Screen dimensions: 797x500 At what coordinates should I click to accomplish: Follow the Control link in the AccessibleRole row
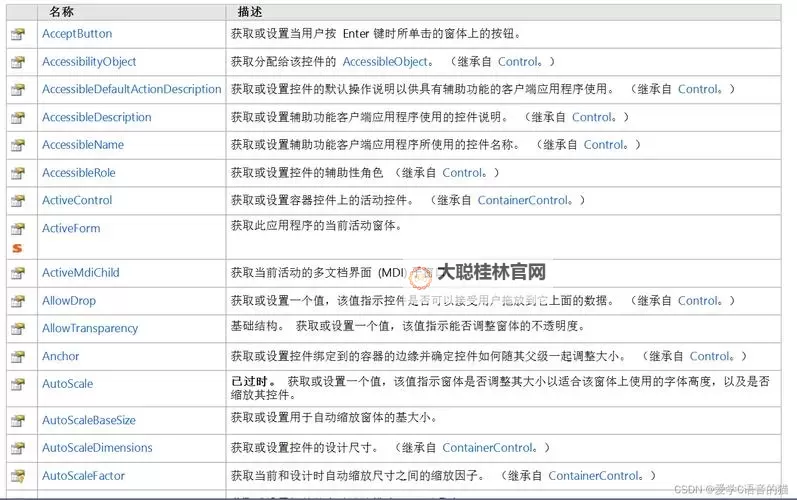click(462, 172)
